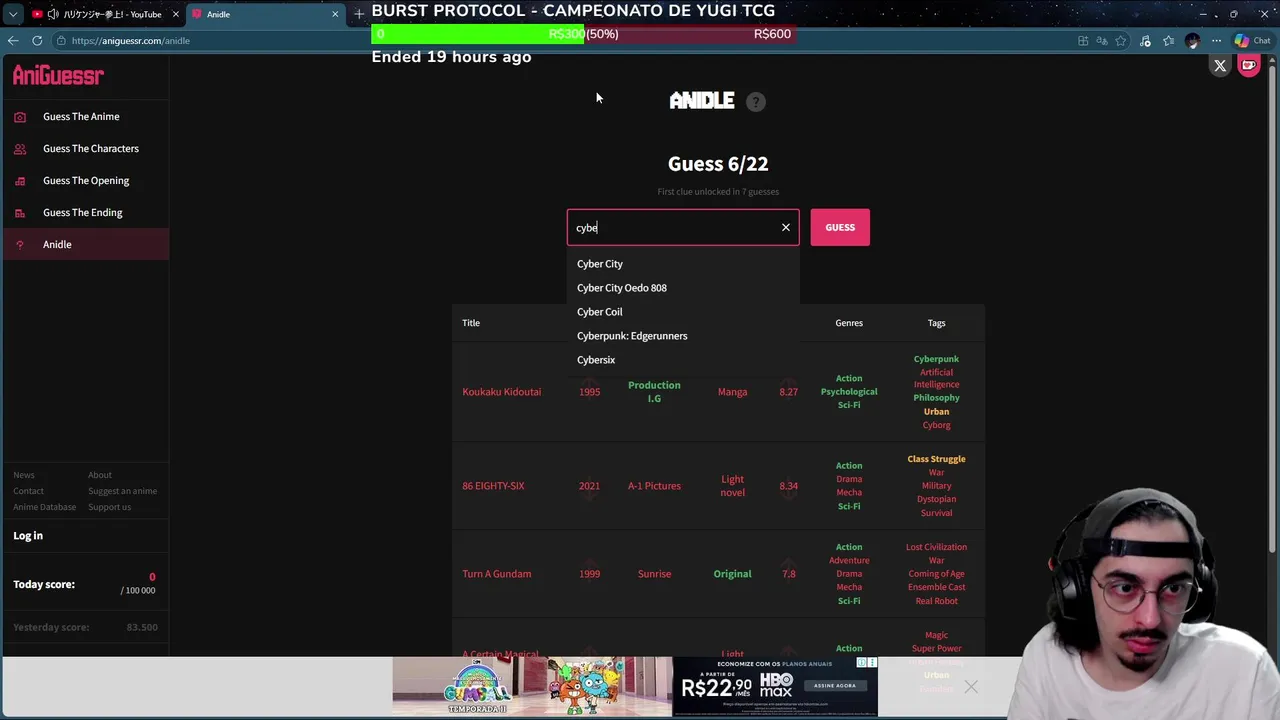Screen dimensions: 1280x720
Task: Open the About footer link
Action: 100,475
